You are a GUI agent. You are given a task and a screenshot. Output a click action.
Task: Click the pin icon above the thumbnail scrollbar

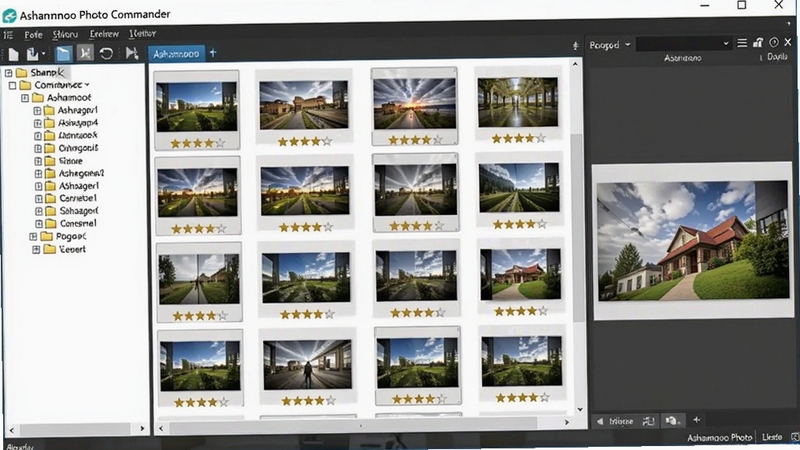point(576,46)
